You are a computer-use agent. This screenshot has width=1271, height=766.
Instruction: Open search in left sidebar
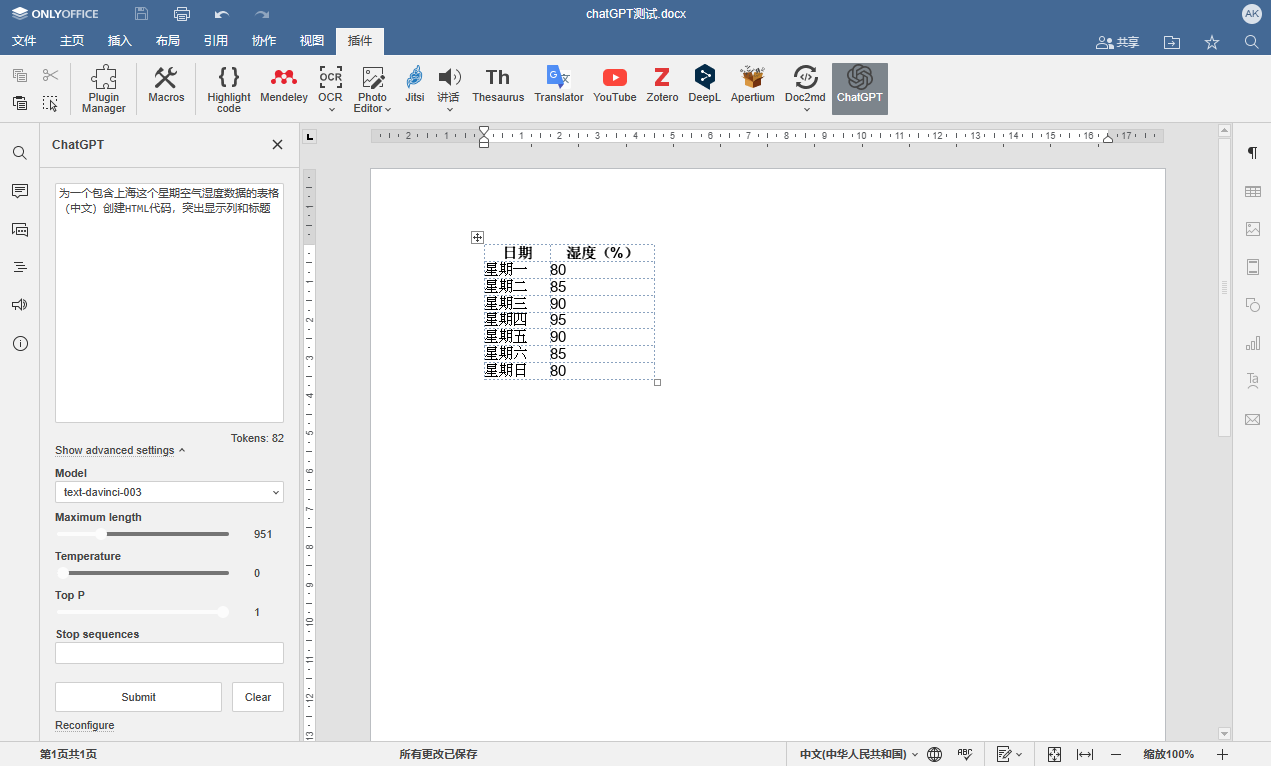(20, 153)
